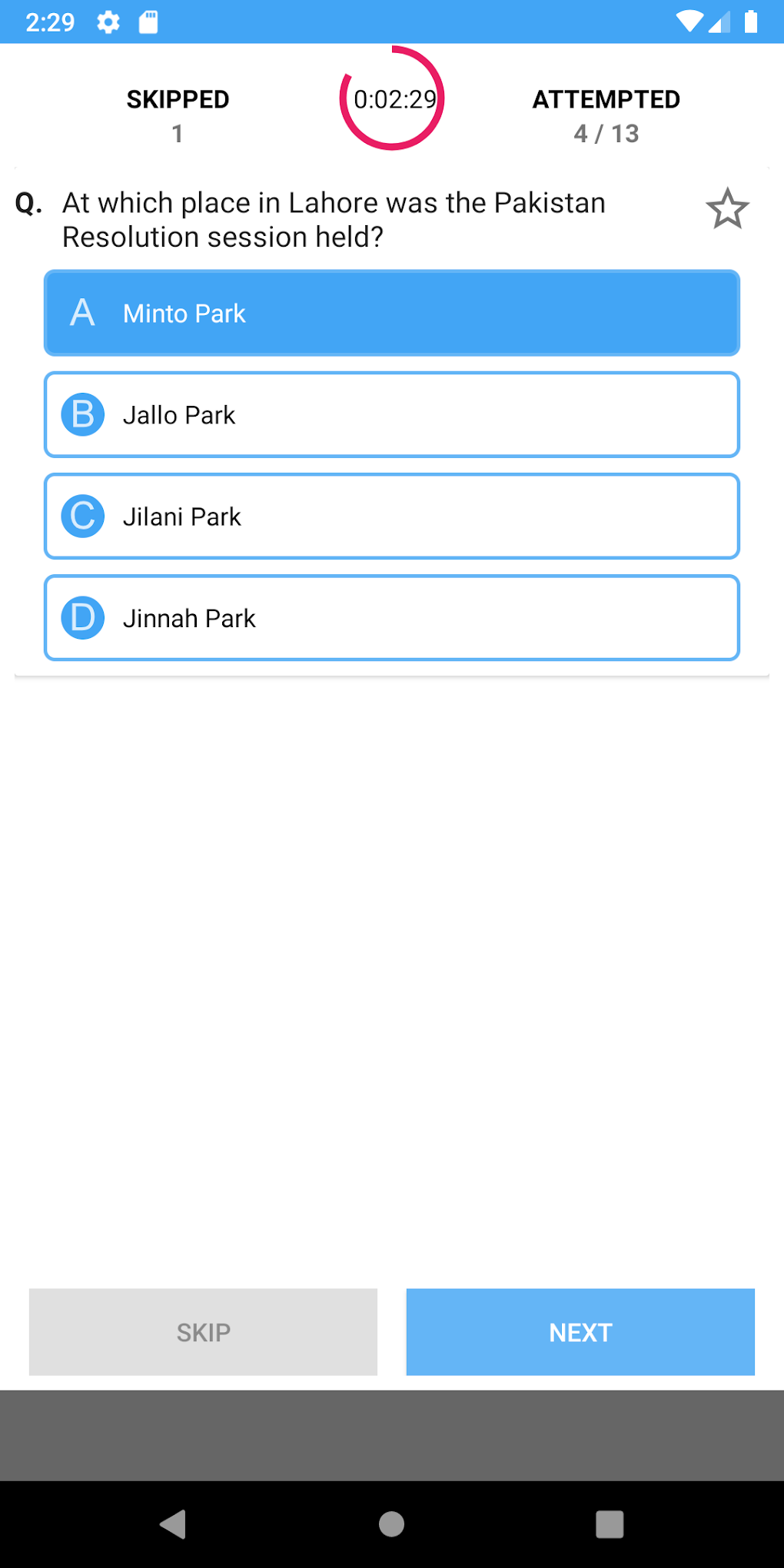Select Jinnah Park answer option
The width and height of the screenshot is (784, 1568).
click(x=392, y=618)
